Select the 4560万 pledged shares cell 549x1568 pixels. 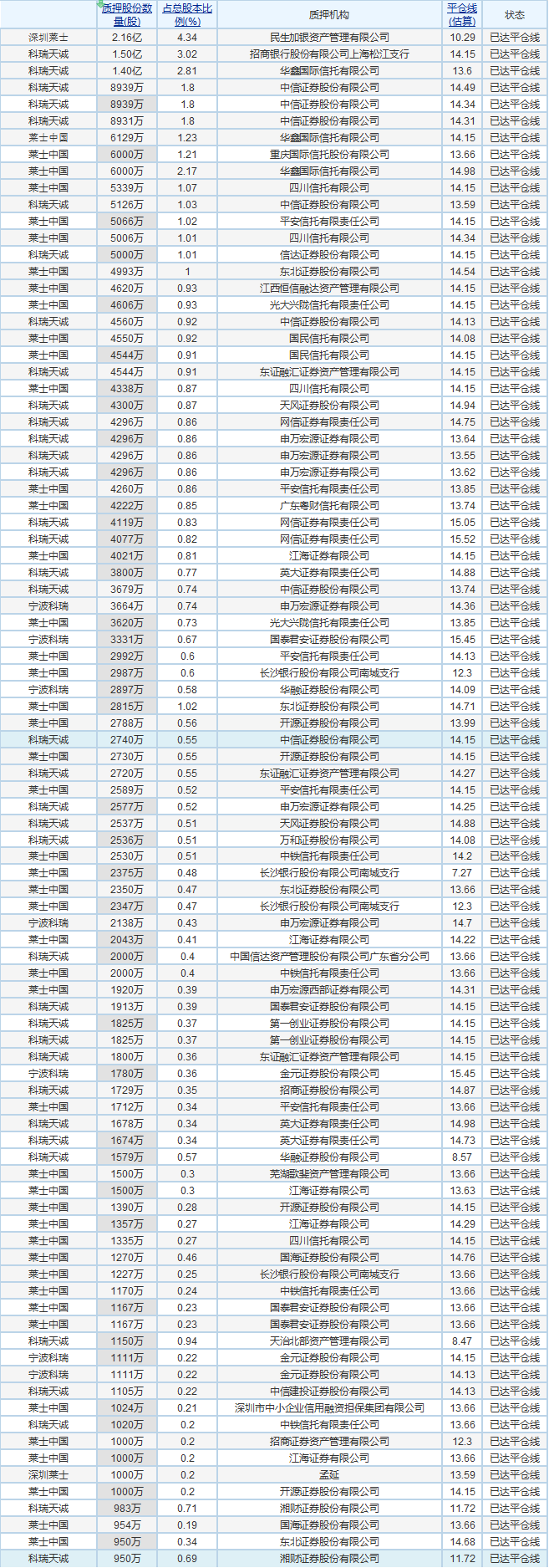coord(127,322)
